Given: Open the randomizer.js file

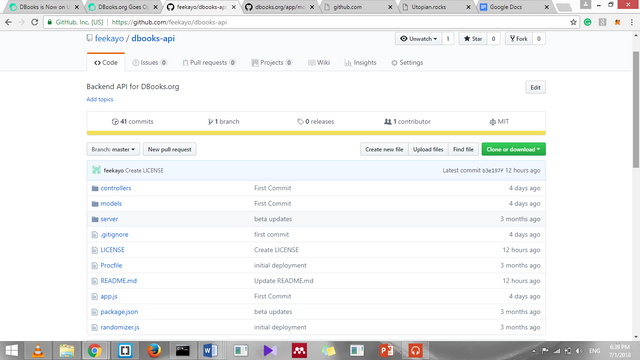Looking at the screenshot, I should pyautogui.click(x=120, y=327).
